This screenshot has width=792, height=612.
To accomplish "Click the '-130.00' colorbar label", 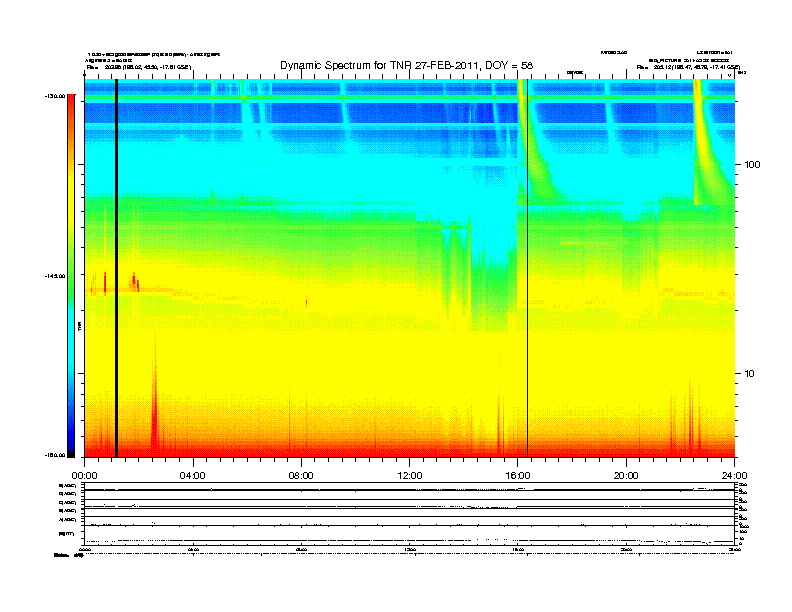I will [55, 96].
